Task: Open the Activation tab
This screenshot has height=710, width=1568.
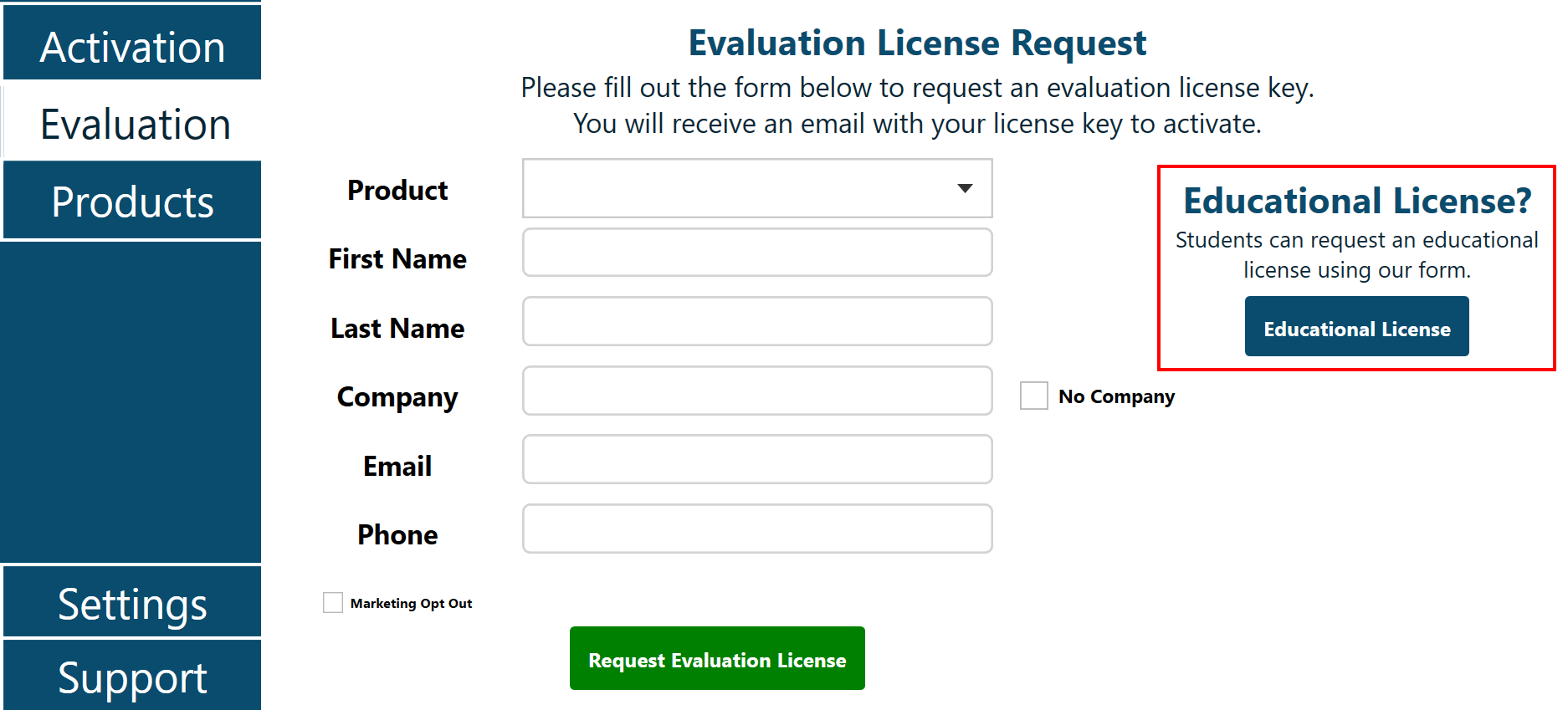Action: [x=132, y=46]
